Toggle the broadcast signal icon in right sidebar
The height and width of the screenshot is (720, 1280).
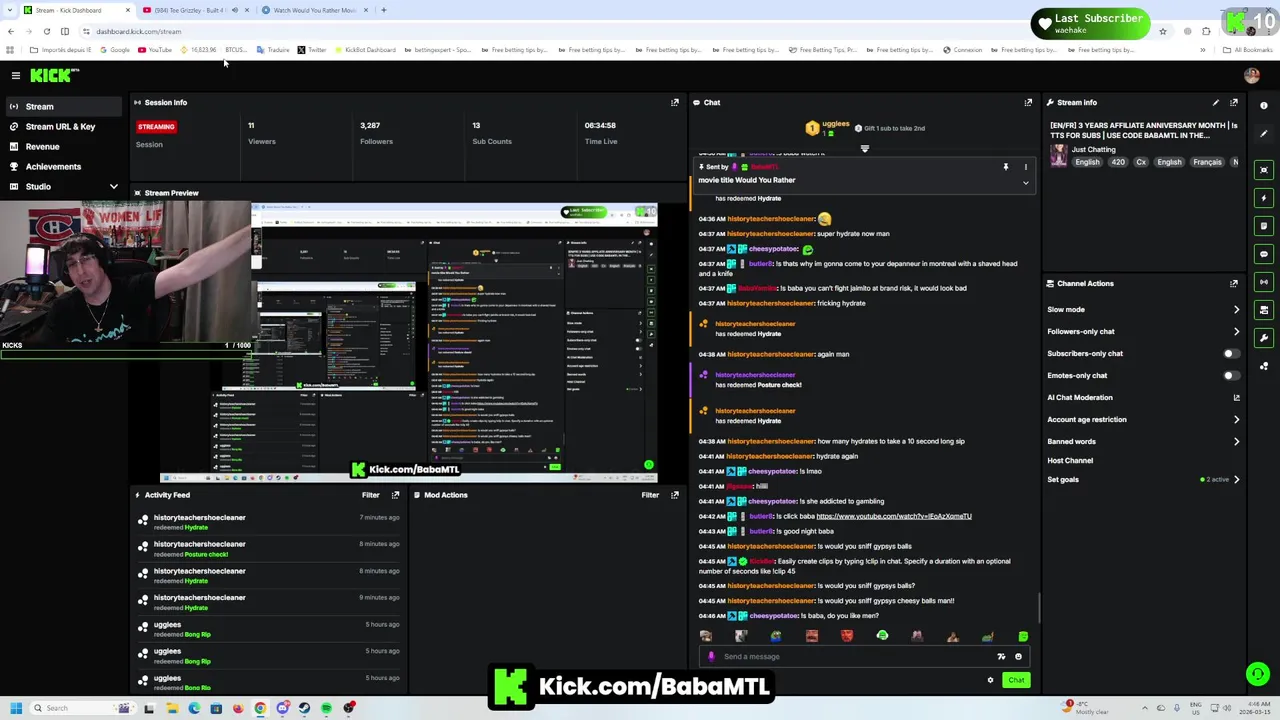1264,282
